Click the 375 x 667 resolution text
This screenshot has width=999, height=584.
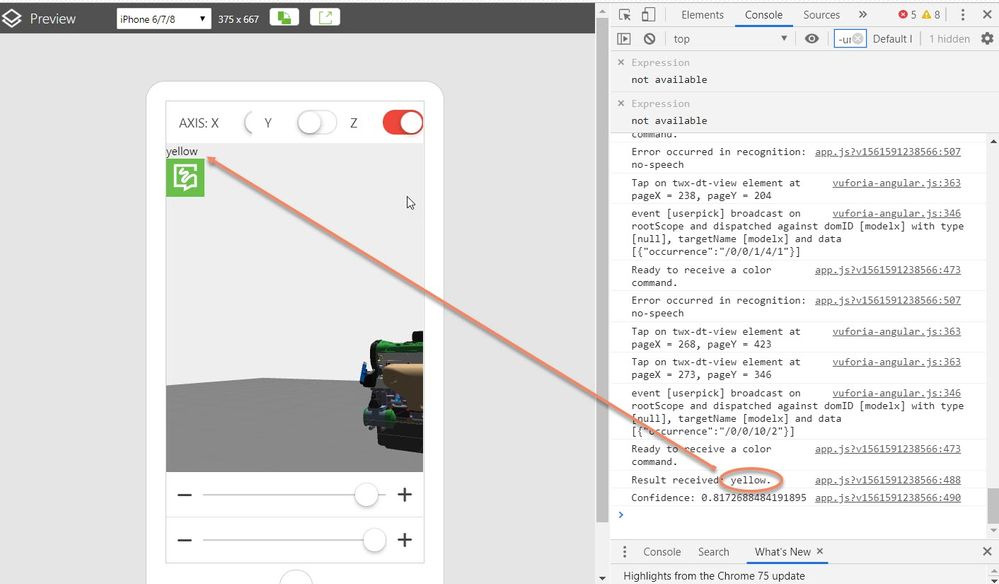(x=238, y=19)
